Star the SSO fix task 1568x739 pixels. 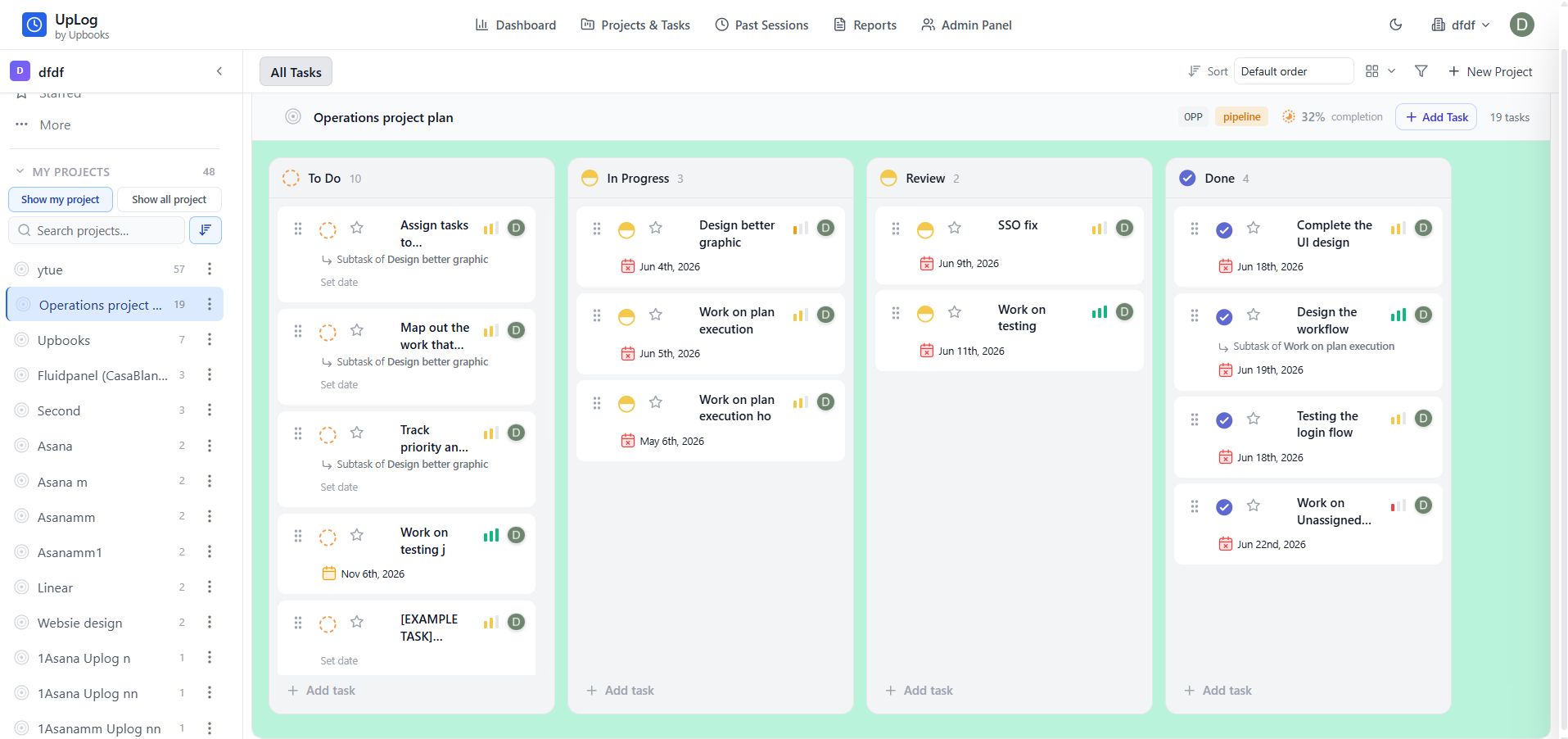tap(955, 228)
